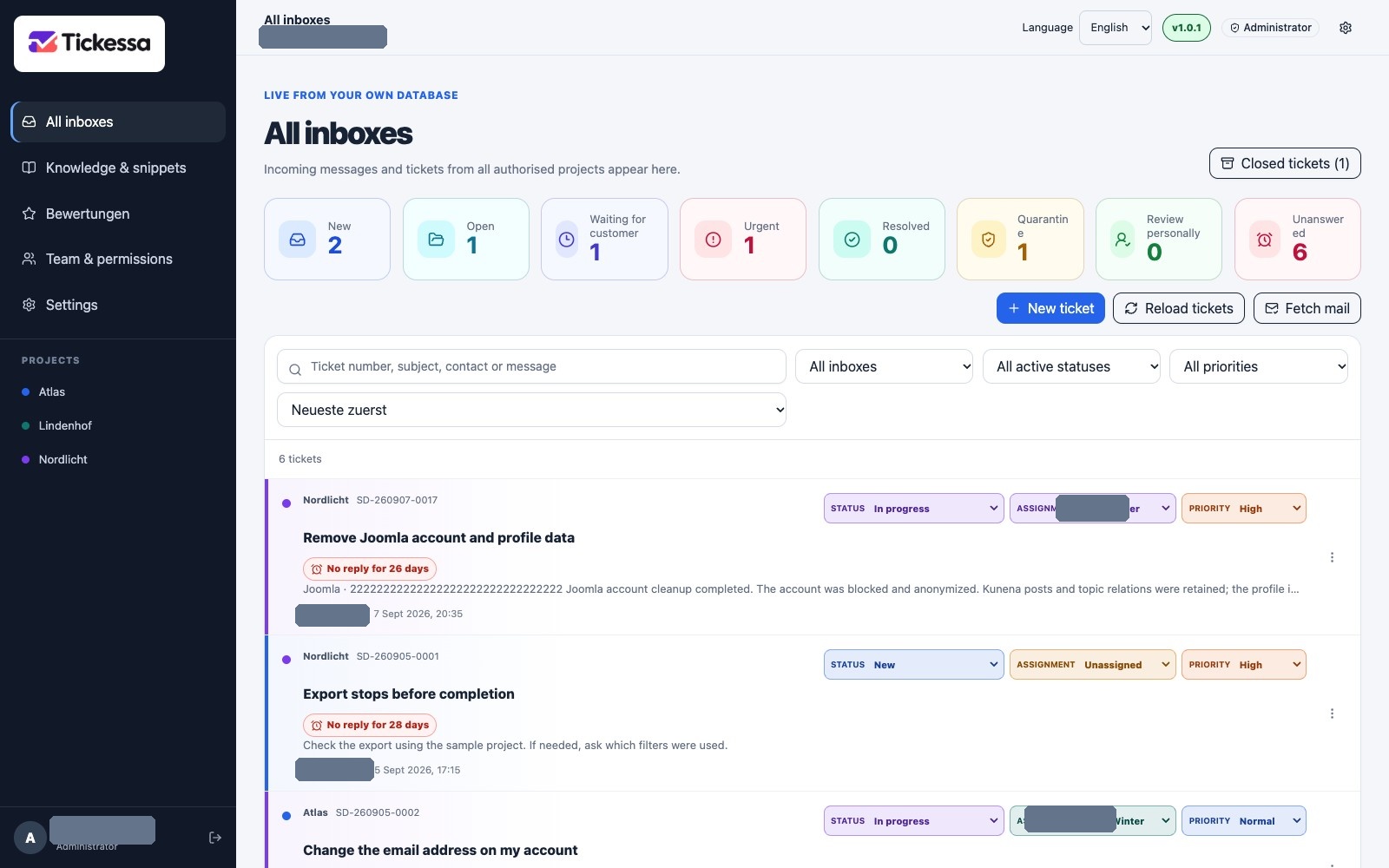Image resolution: width=1389 pixels, height=868 pixels.
Task: Click Fetch mail button
Action: point(1307,308)
